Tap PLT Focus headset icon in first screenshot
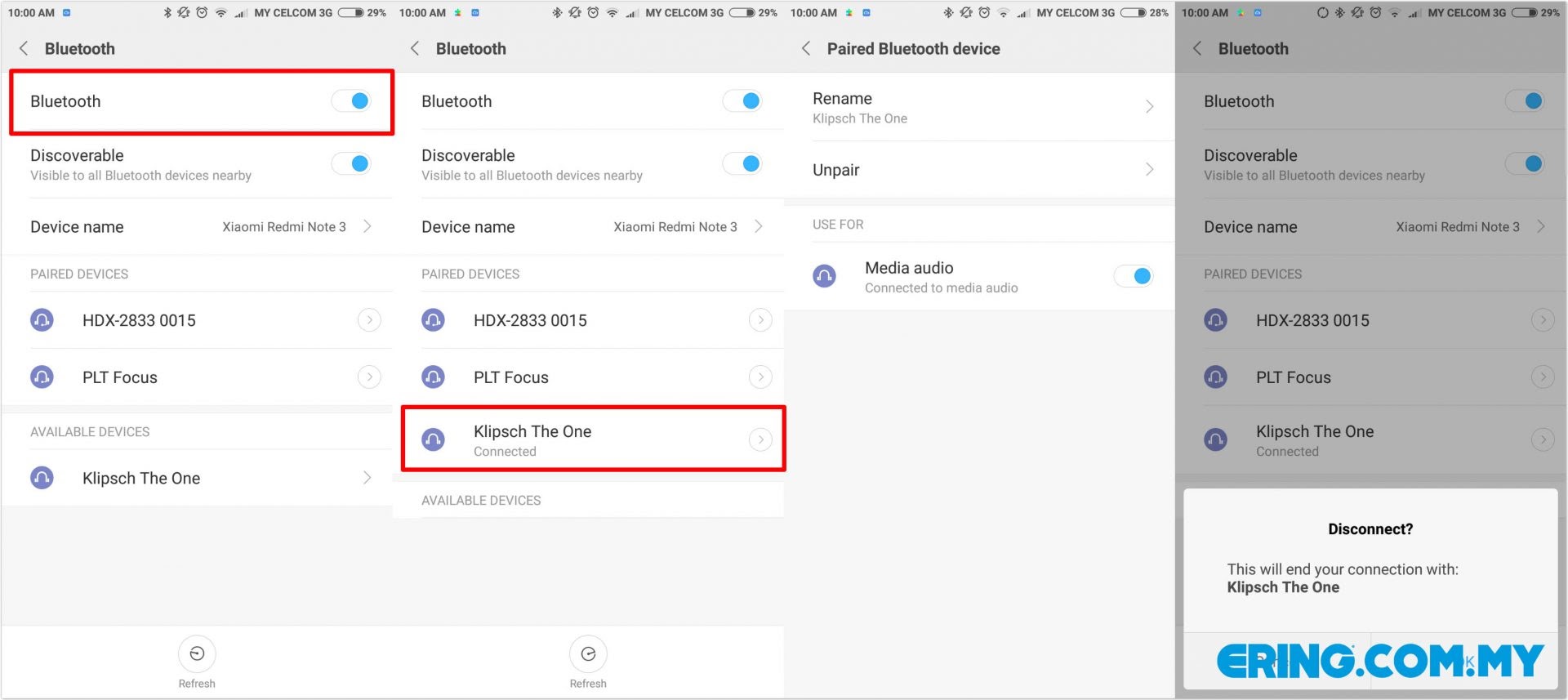The width and height of the screenshot is (1568, 700). (x=42, y=377)
